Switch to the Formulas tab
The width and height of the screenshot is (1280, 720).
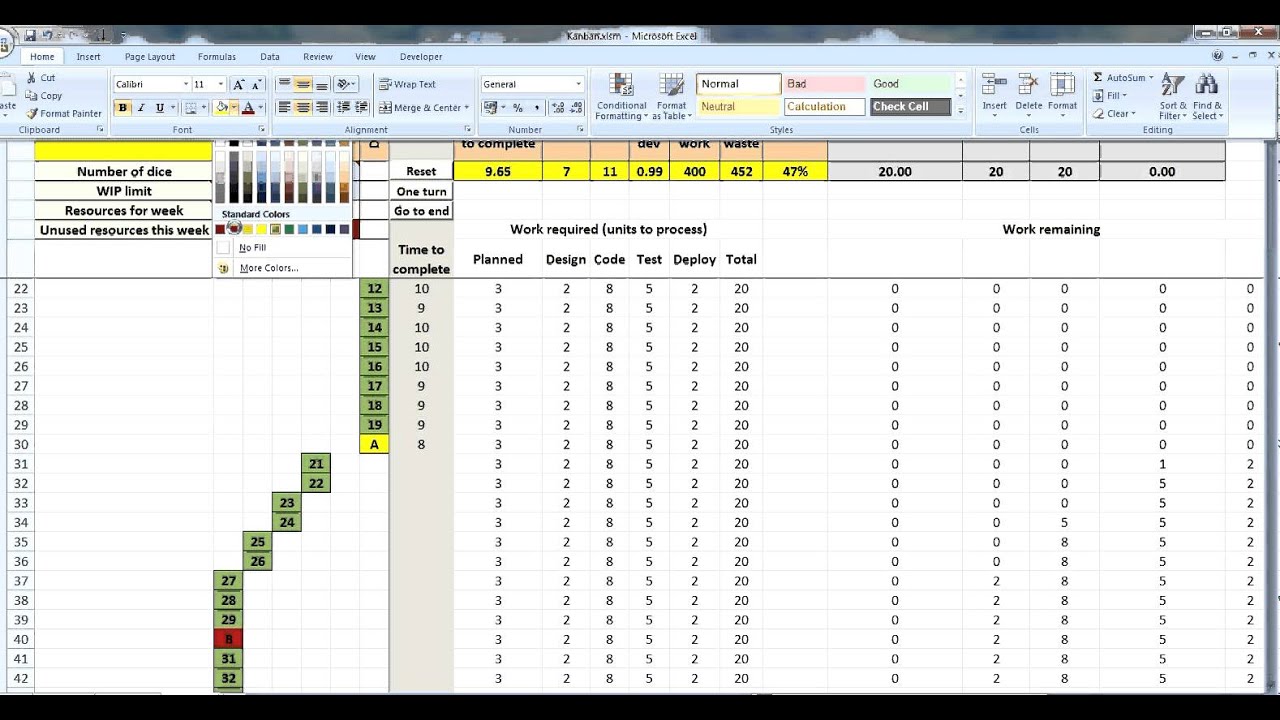[x=217, y=57]
